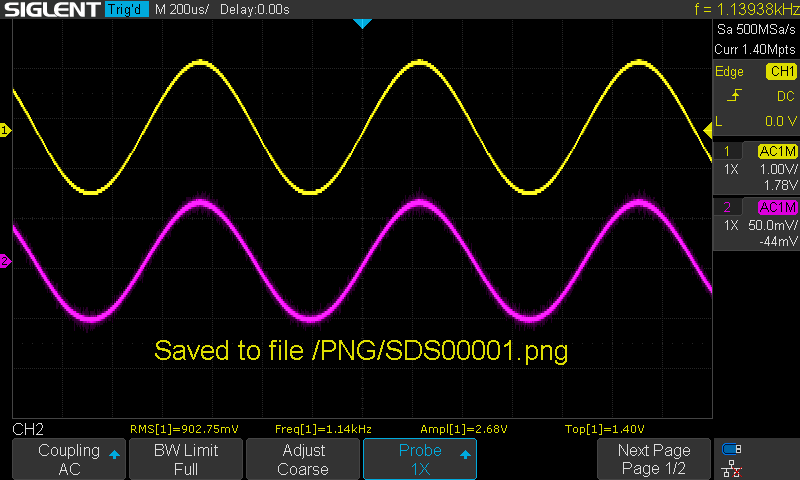Click the Saved to file message

[361, 350]
